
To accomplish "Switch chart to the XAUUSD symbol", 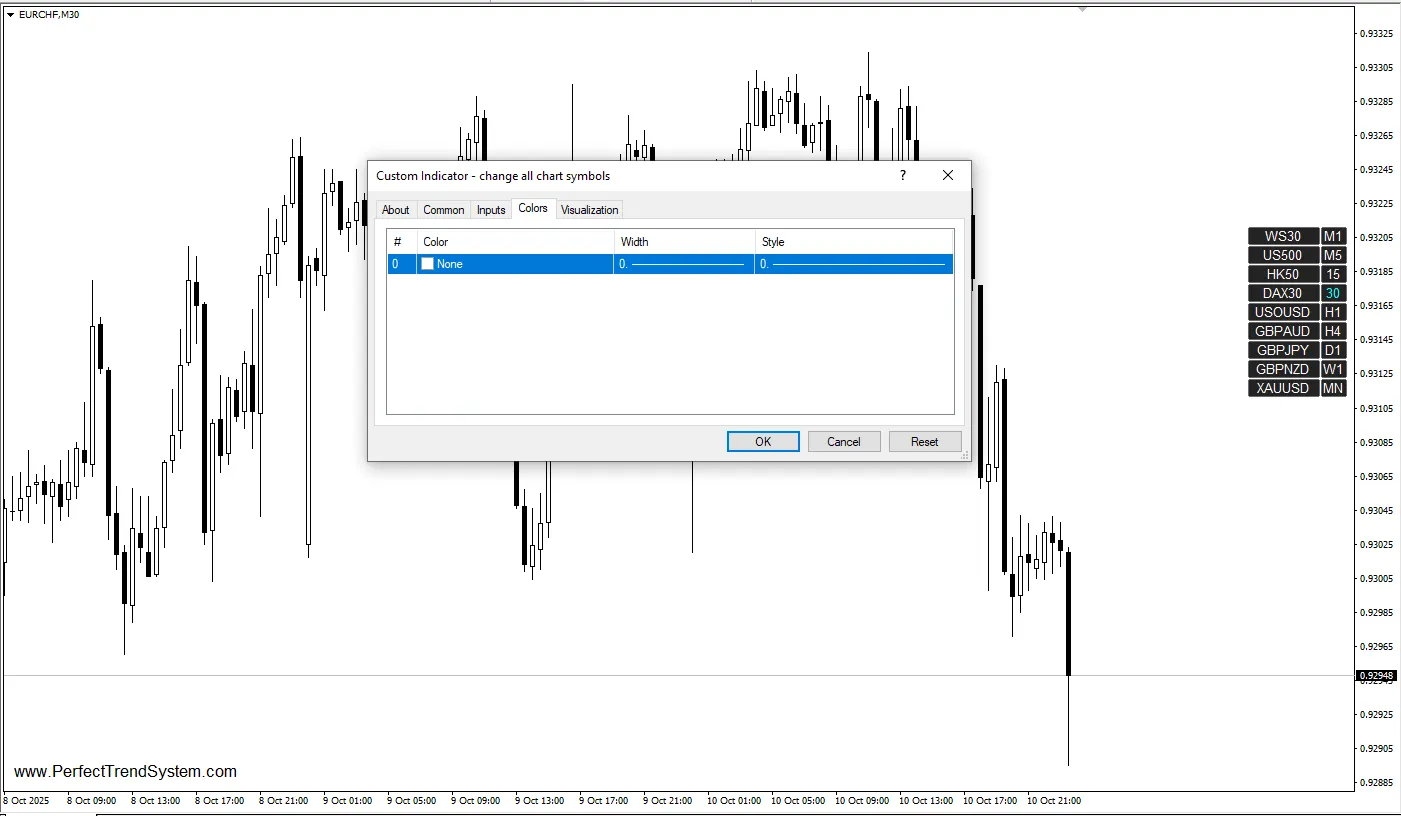I will pos(1282,388).
